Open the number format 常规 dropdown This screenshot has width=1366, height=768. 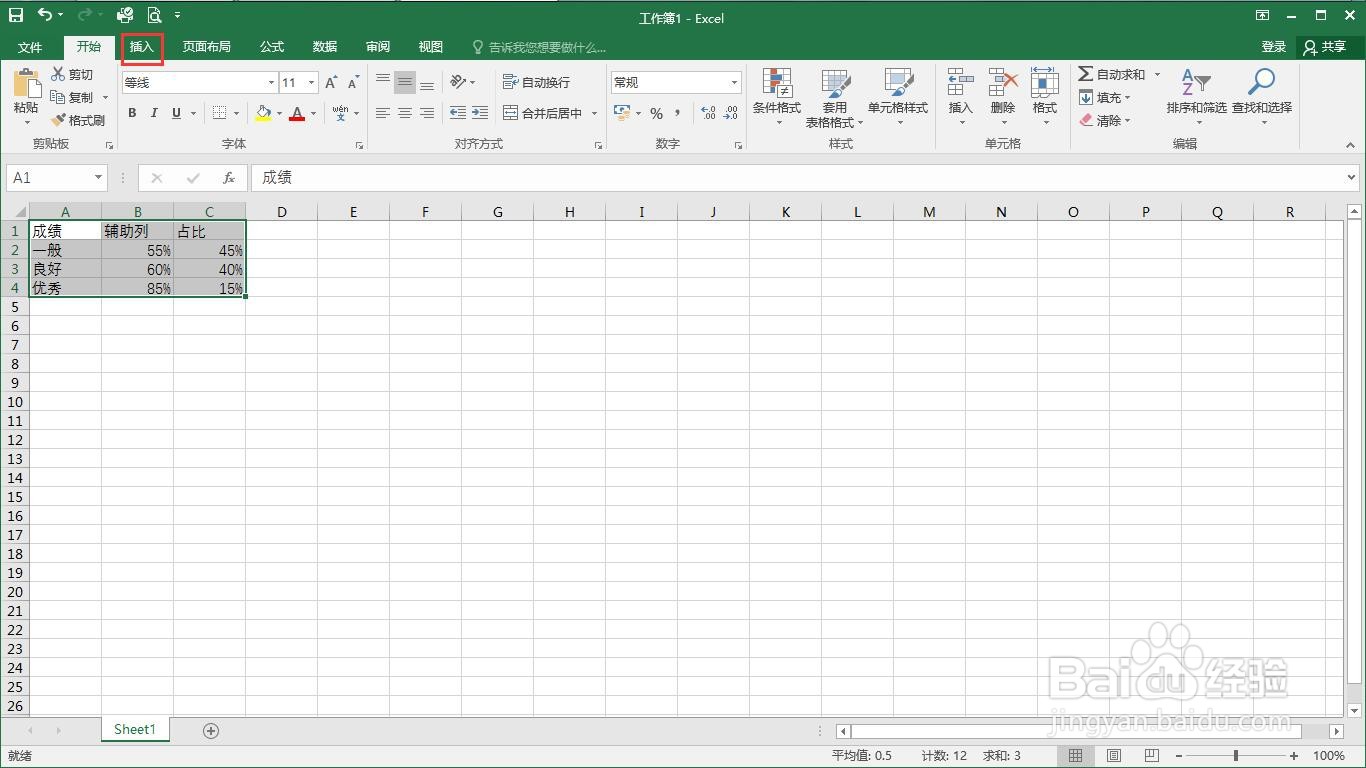pyautogui.click(x=734, y=82)
